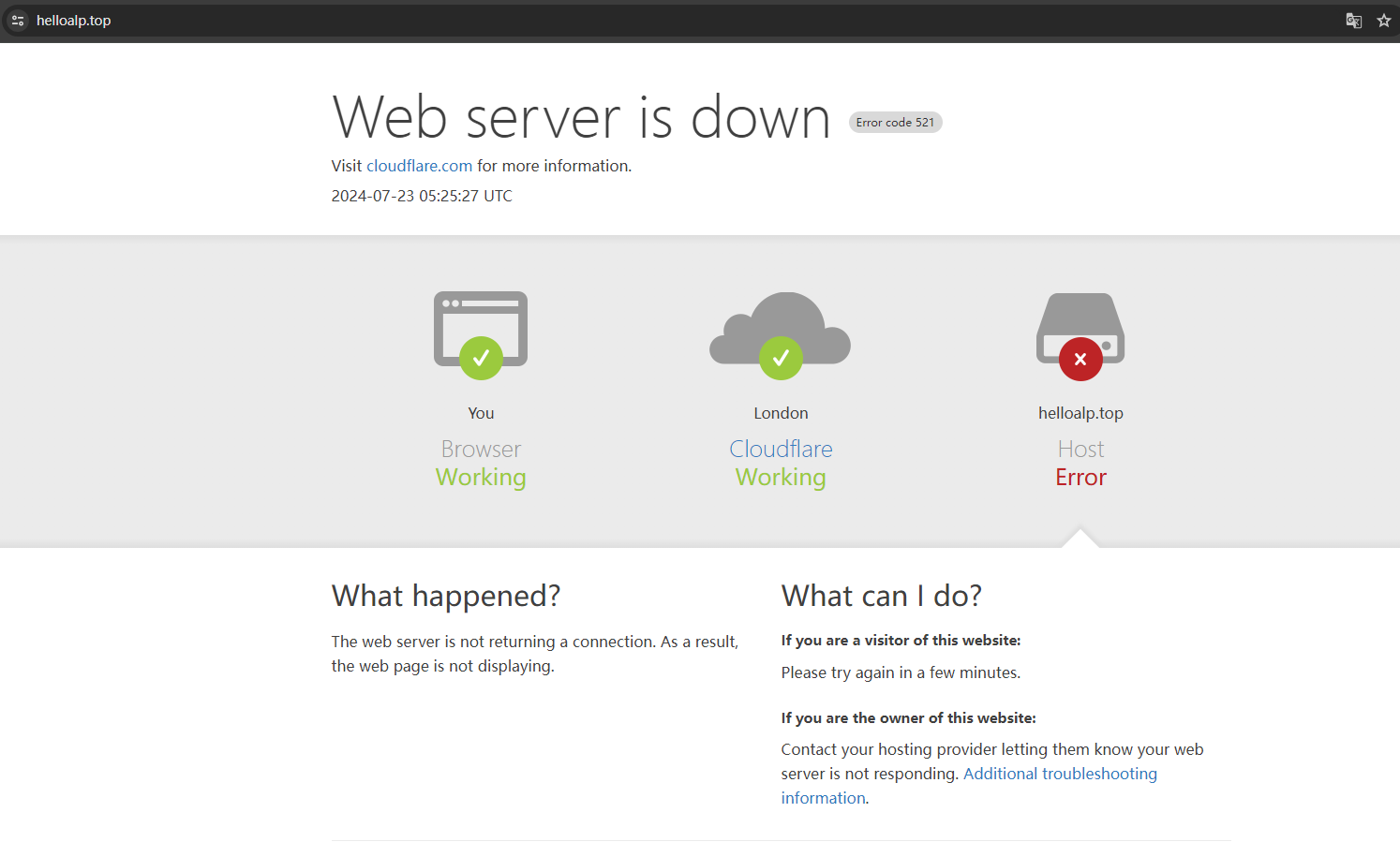
Task: Click the helloalp.top address bar URL
Action: pos(73,21)
